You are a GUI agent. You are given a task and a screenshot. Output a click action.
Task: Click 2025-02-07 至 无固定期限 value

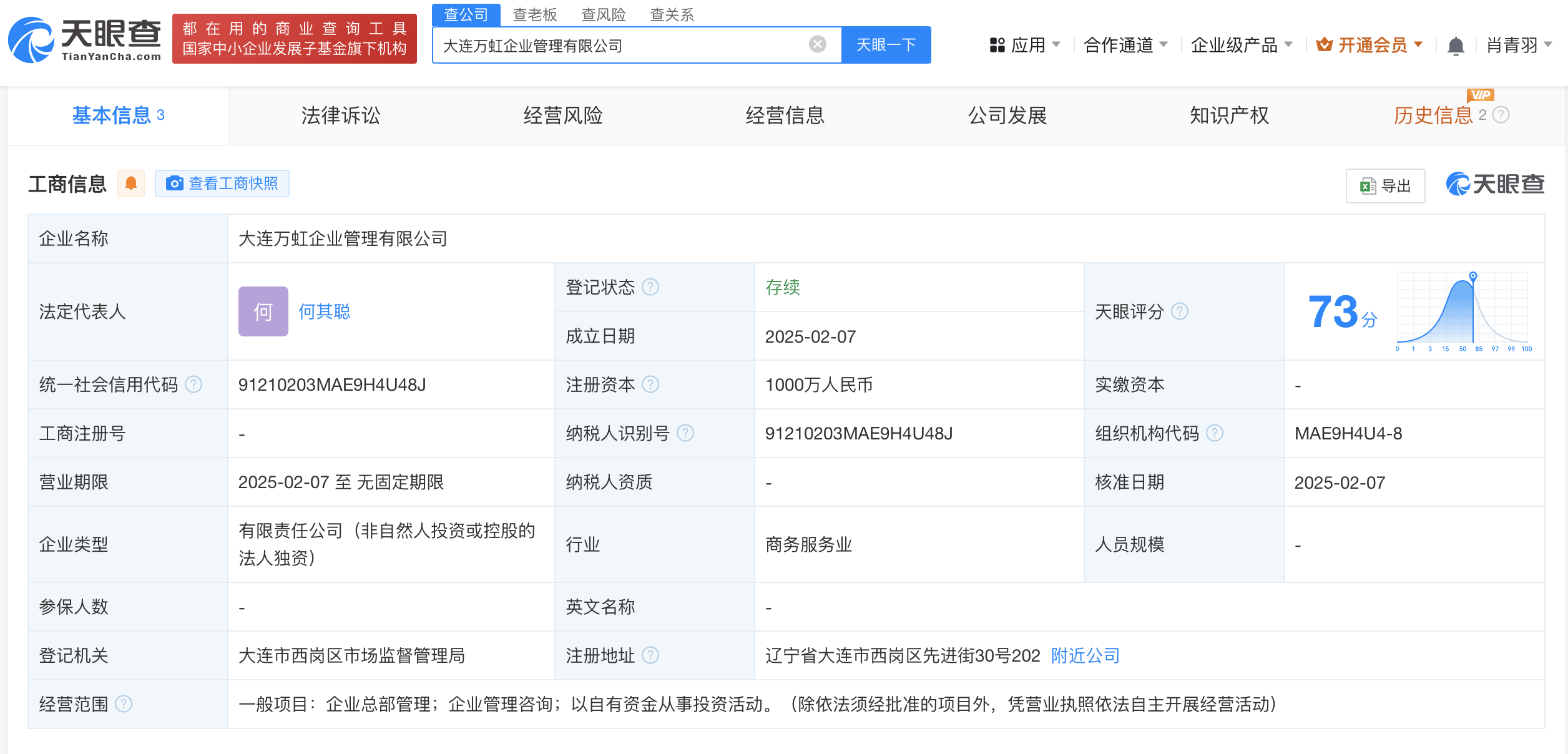point(341,482)
